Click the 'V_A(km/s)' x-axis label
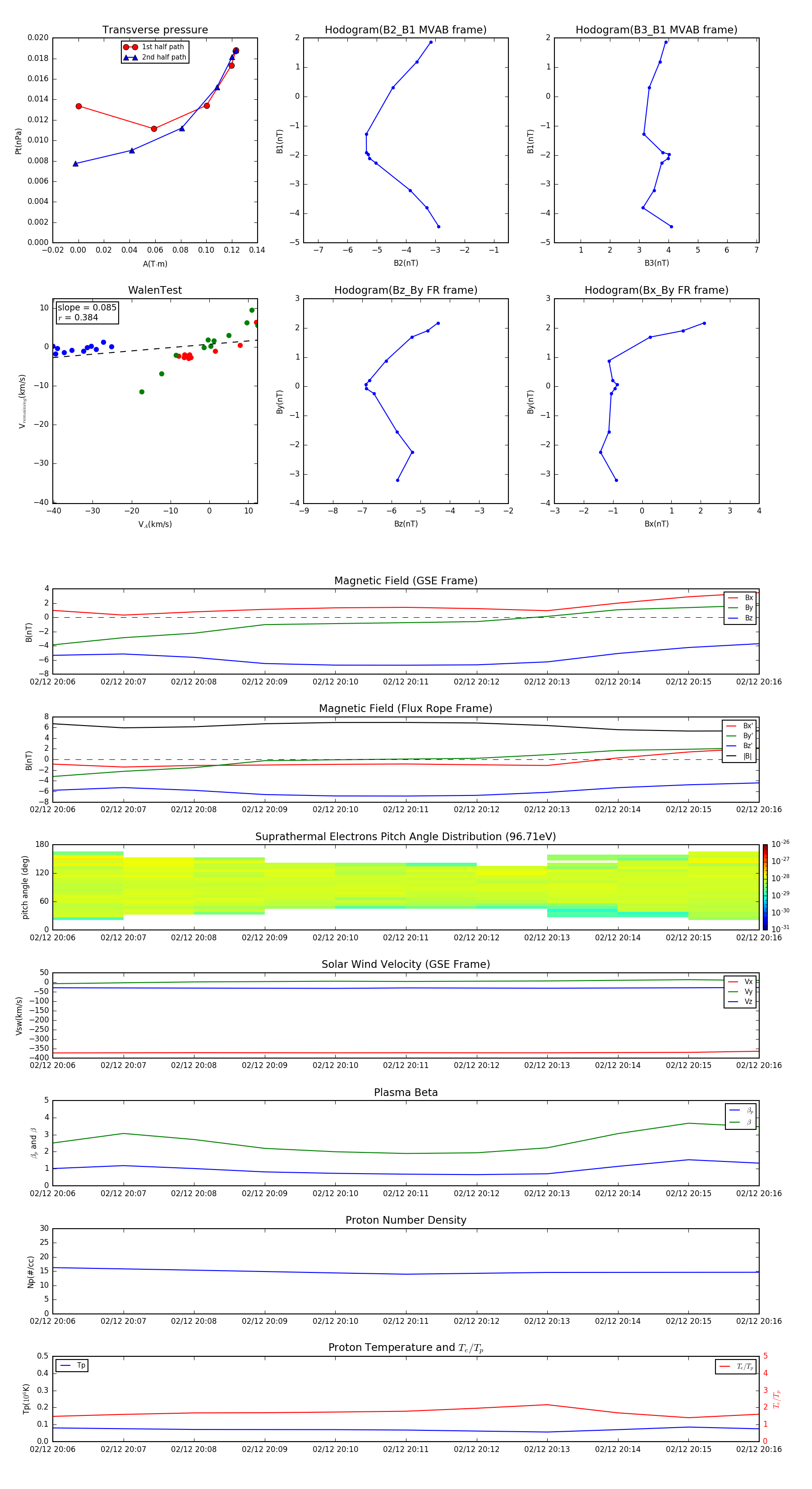Viewport: 812px width, 1489px height. click(x=155, y=524)
